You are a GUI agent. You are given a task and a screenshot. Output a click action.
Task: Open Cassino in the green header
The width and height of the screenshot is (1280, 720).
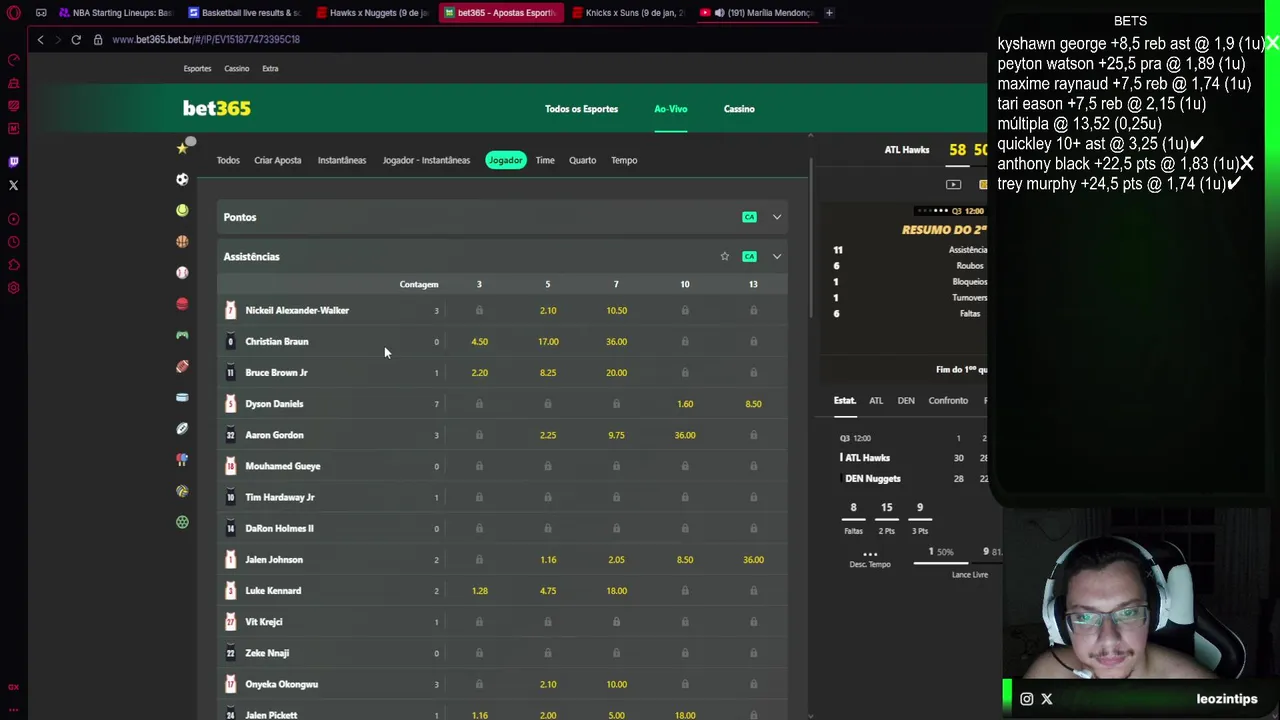click(739, 109)
